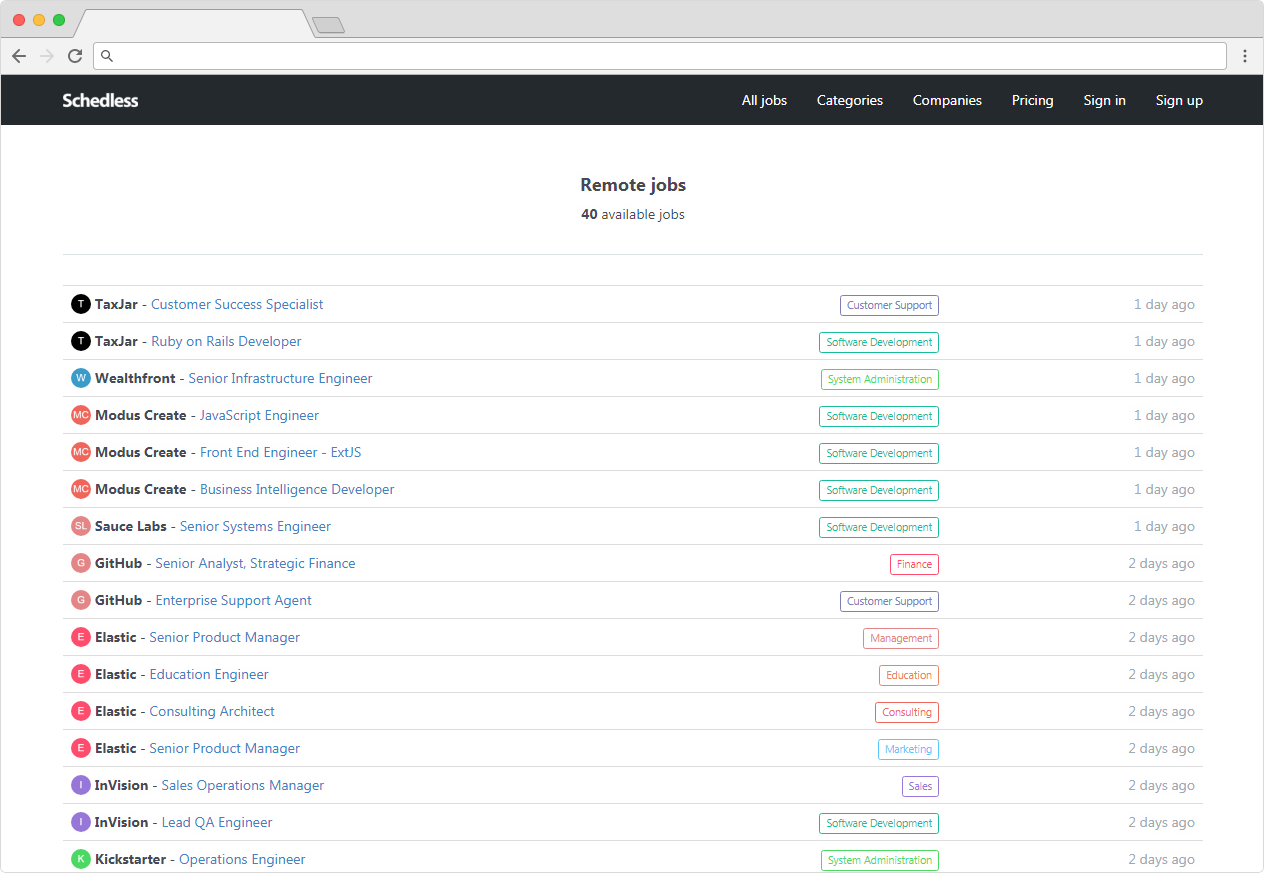Open the Business Intelligence Developer job
This screenshot has height=873, width=1264.
pyautogui.click(x=297, y=489)
